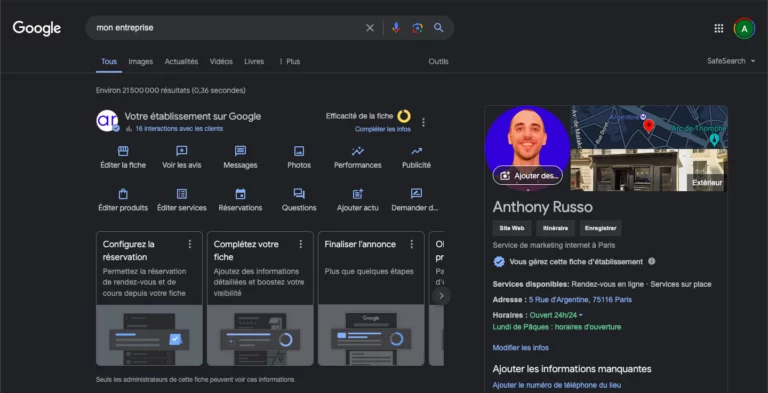
Task: Click the info icon next to Vous gérez cette fiche
Action: coord(651,261)
